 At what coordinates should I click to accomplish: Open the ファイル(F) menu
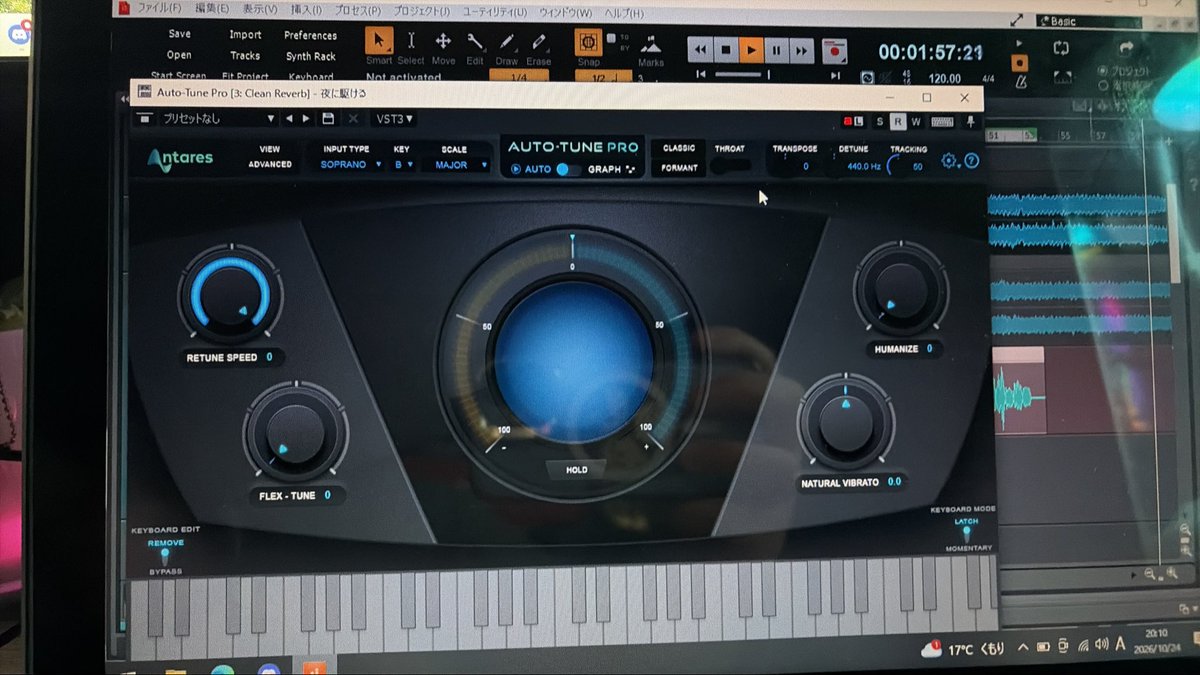click(x=160, y=10)
